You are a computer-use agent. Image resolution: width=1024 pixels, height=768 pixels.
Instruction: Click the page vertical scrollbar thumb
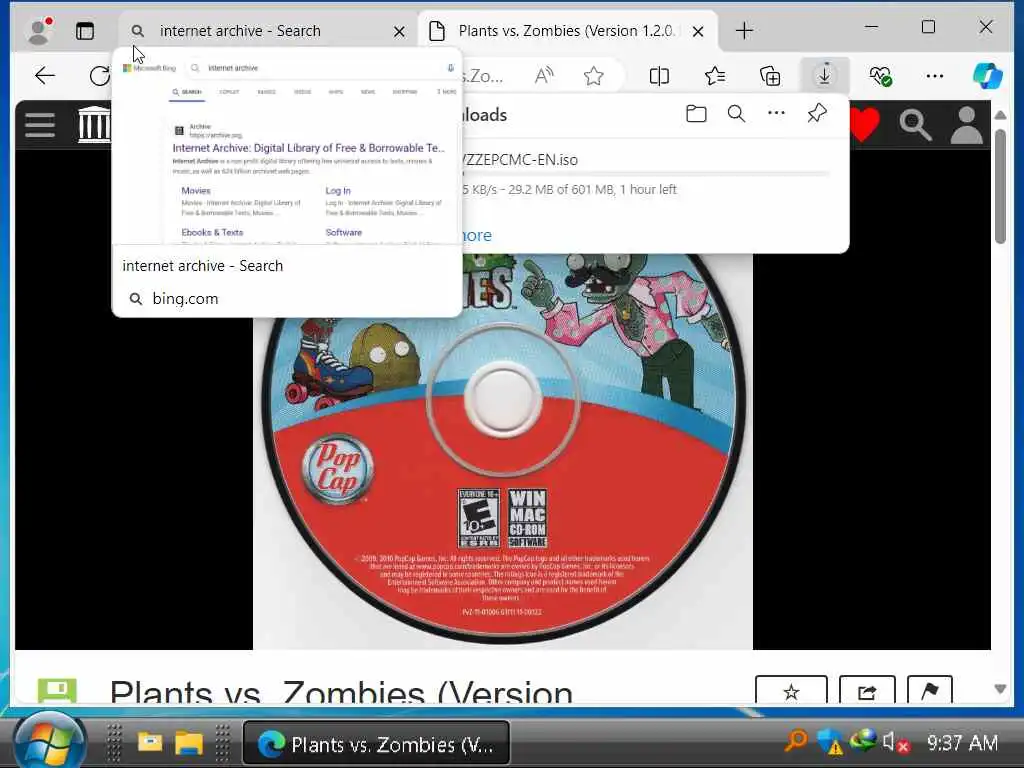click(x=1000, y=186)
